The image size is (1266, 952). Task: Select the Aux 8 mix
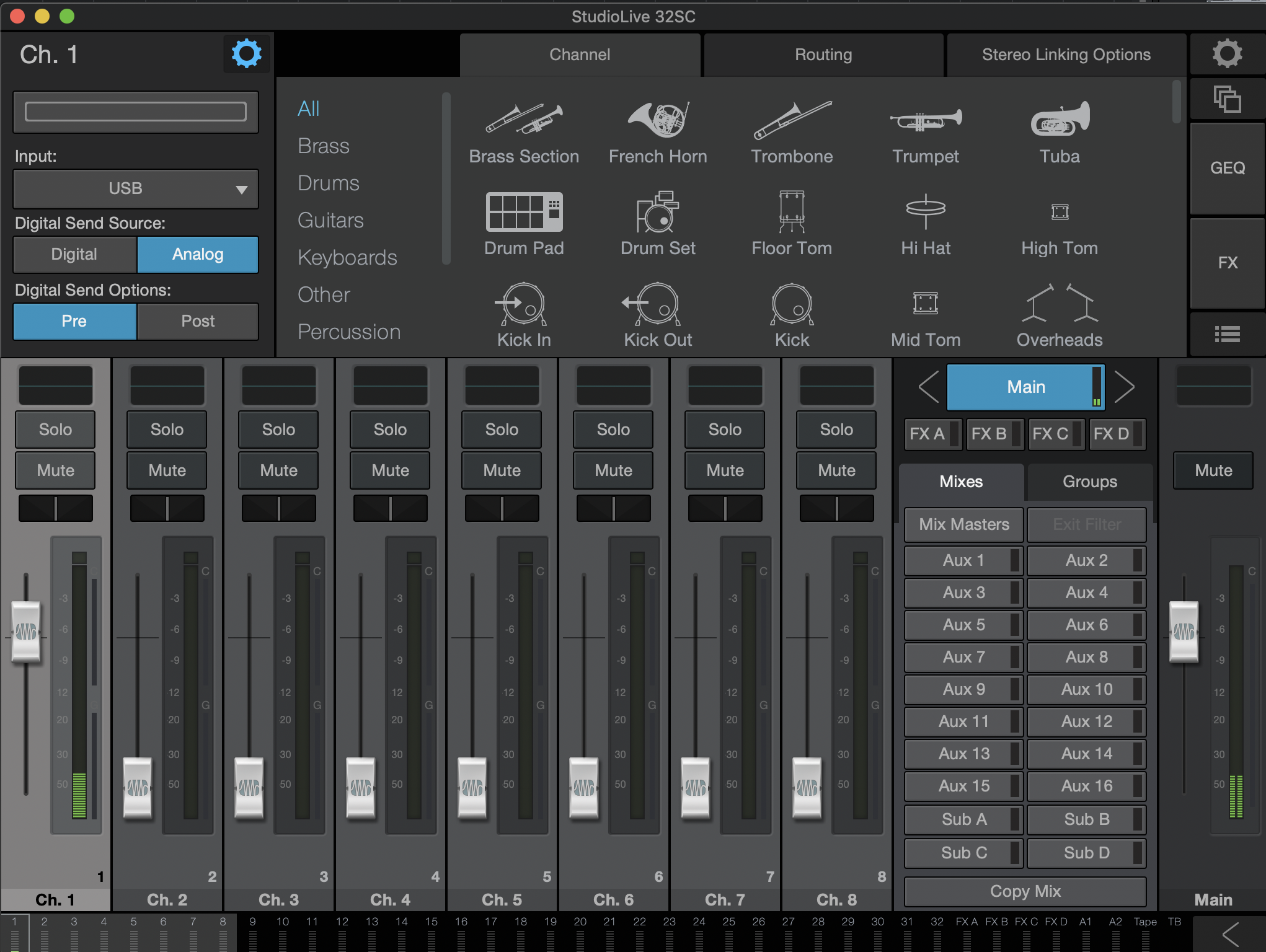pos(1086,657)
